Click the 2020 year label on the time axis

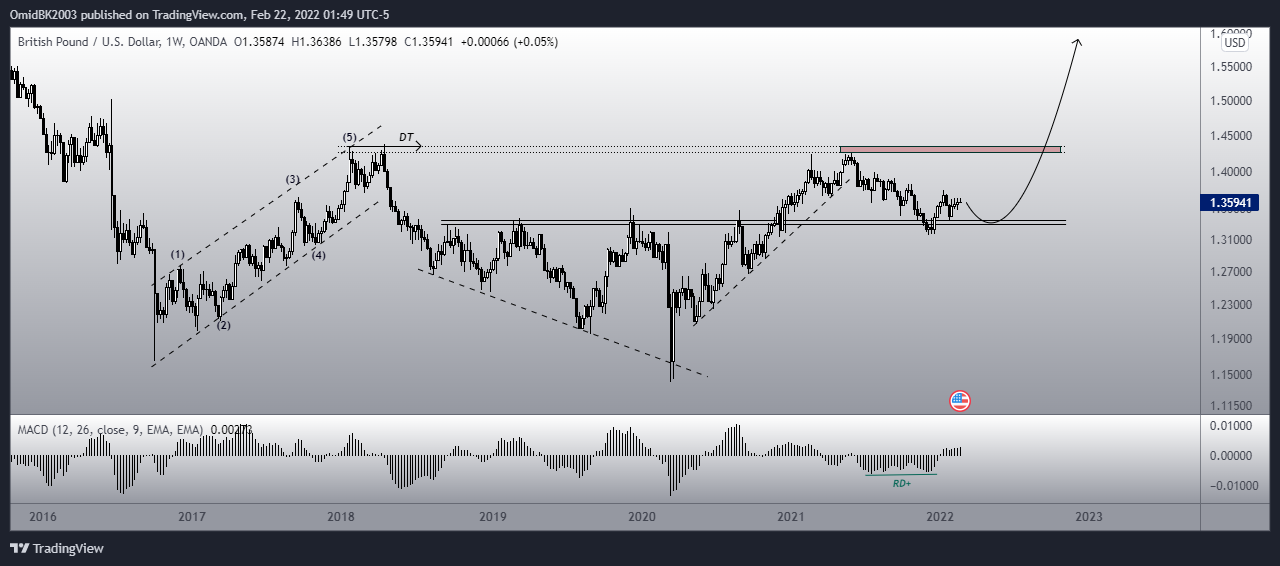[x=641, y=517]
